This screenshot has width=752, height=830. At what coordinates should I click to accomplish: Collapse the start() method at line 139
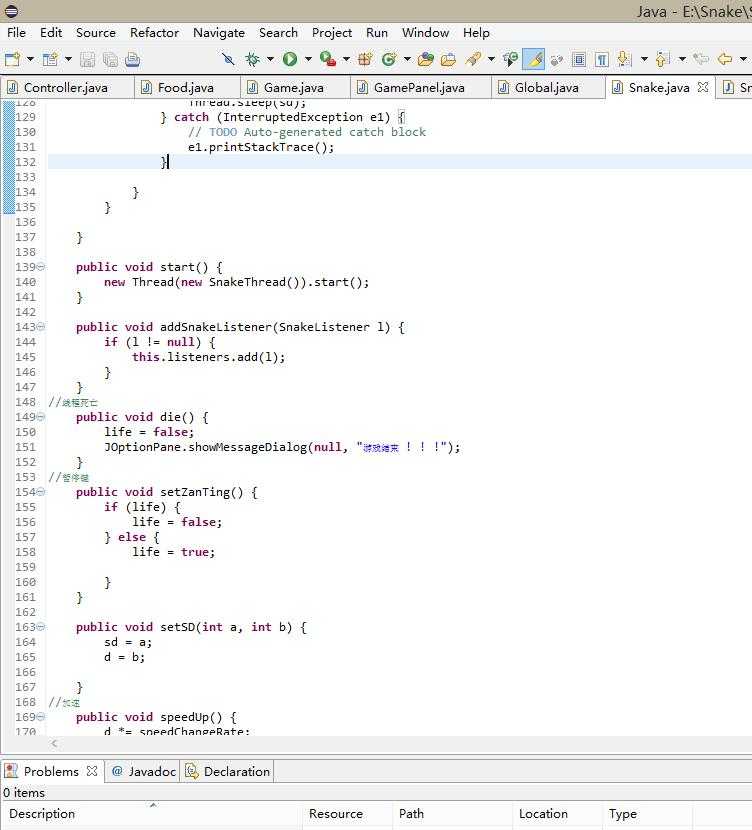[x=41, y=267]
